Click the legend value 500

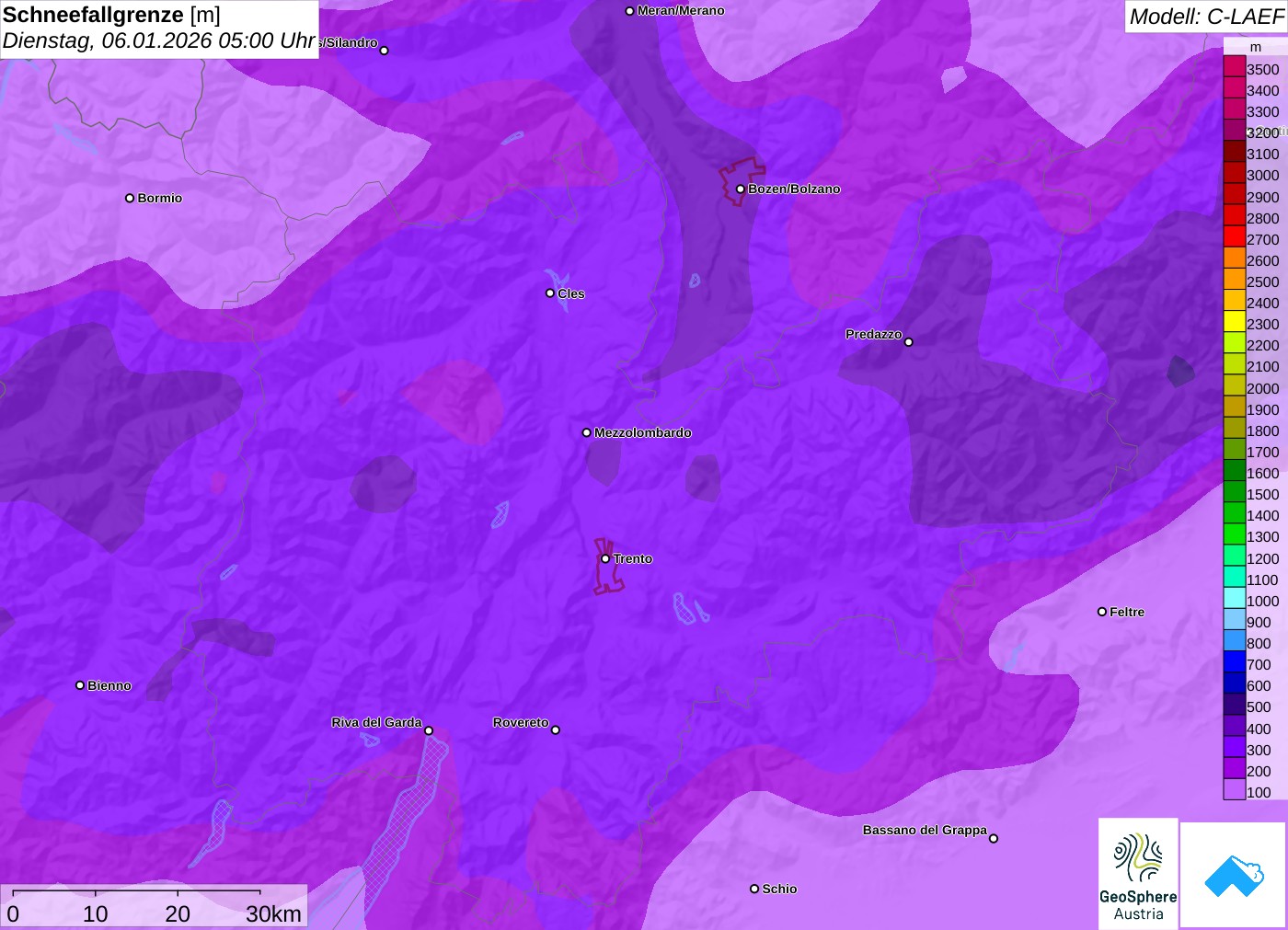pyautogui.click(x=1259, y=706)
